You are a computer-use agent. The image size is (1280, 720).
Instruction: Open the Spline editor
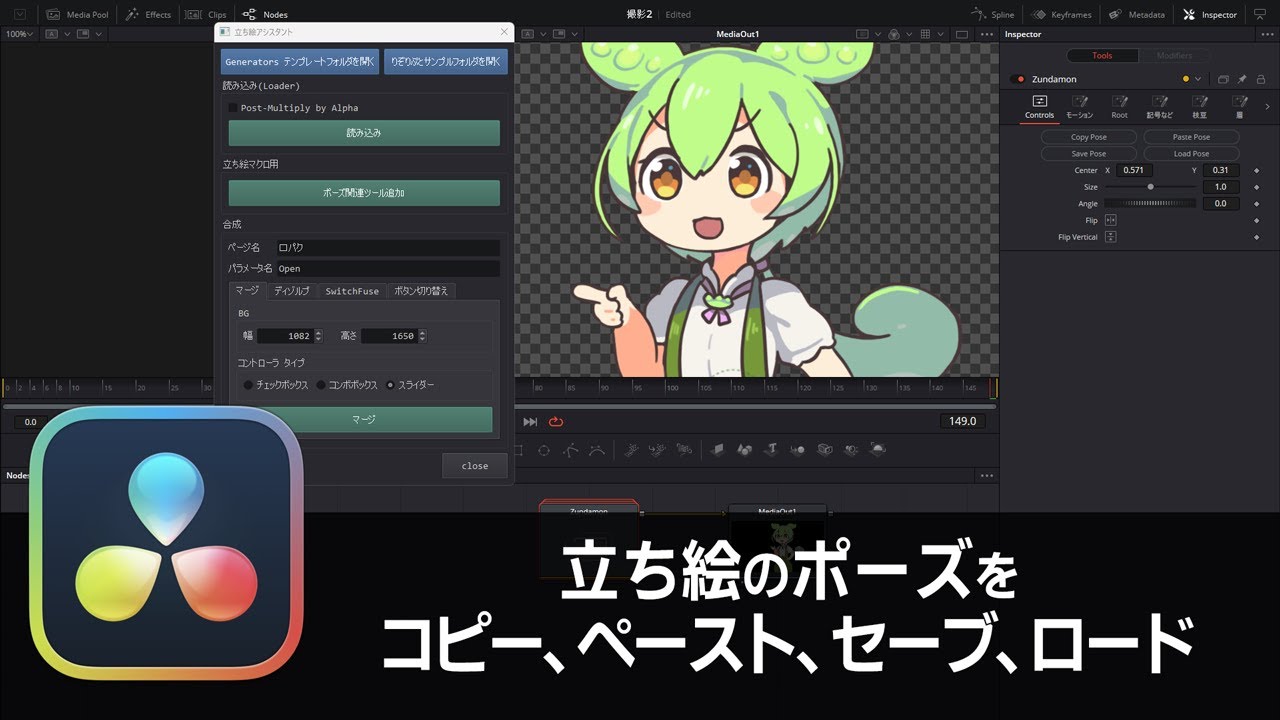(993, 15)
